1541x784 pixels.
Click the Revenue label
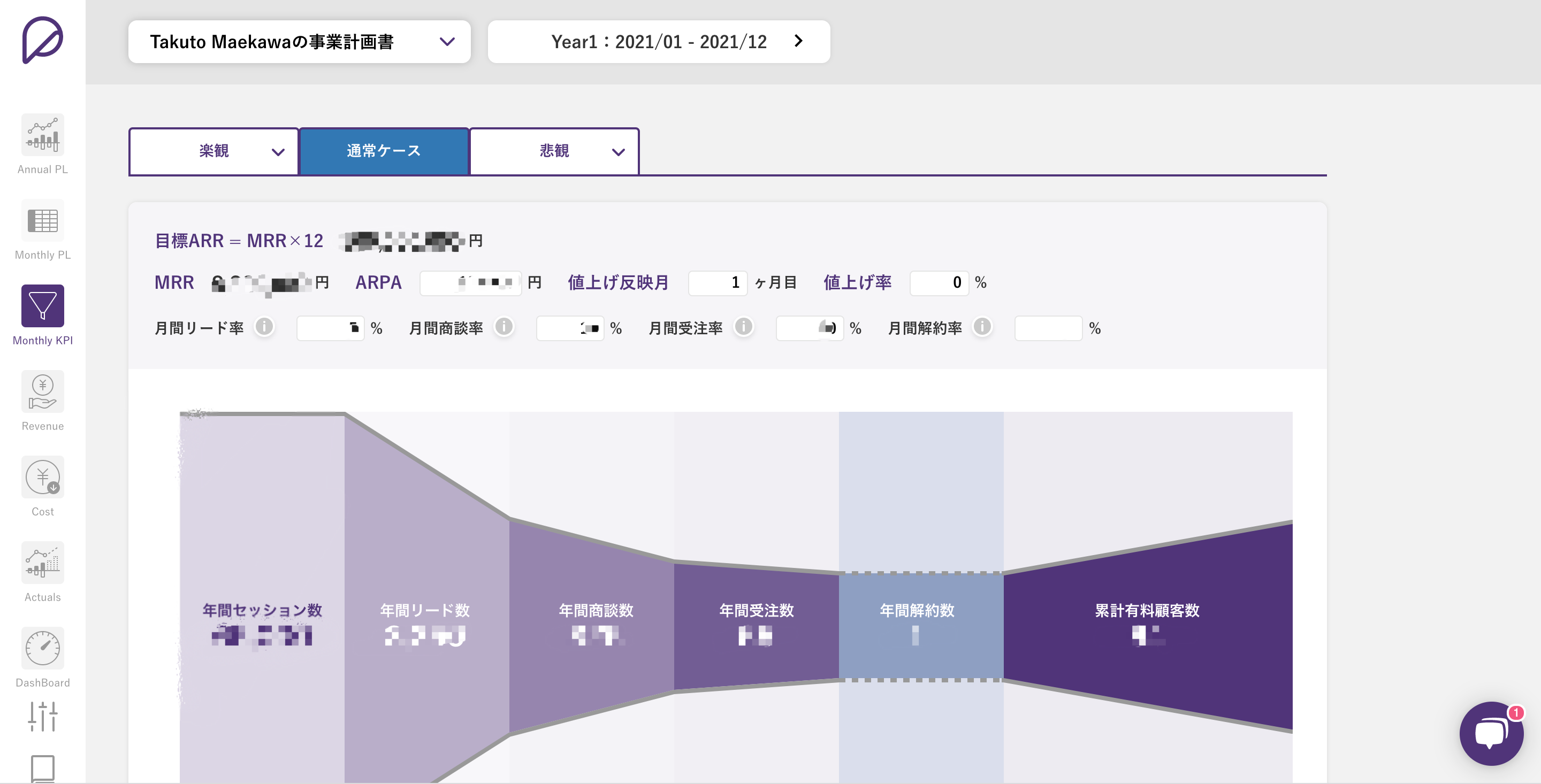pos(42,426)
